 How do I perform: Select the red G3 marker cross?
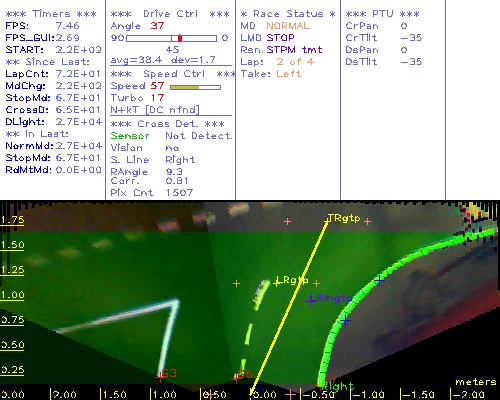tap(160, 377)
